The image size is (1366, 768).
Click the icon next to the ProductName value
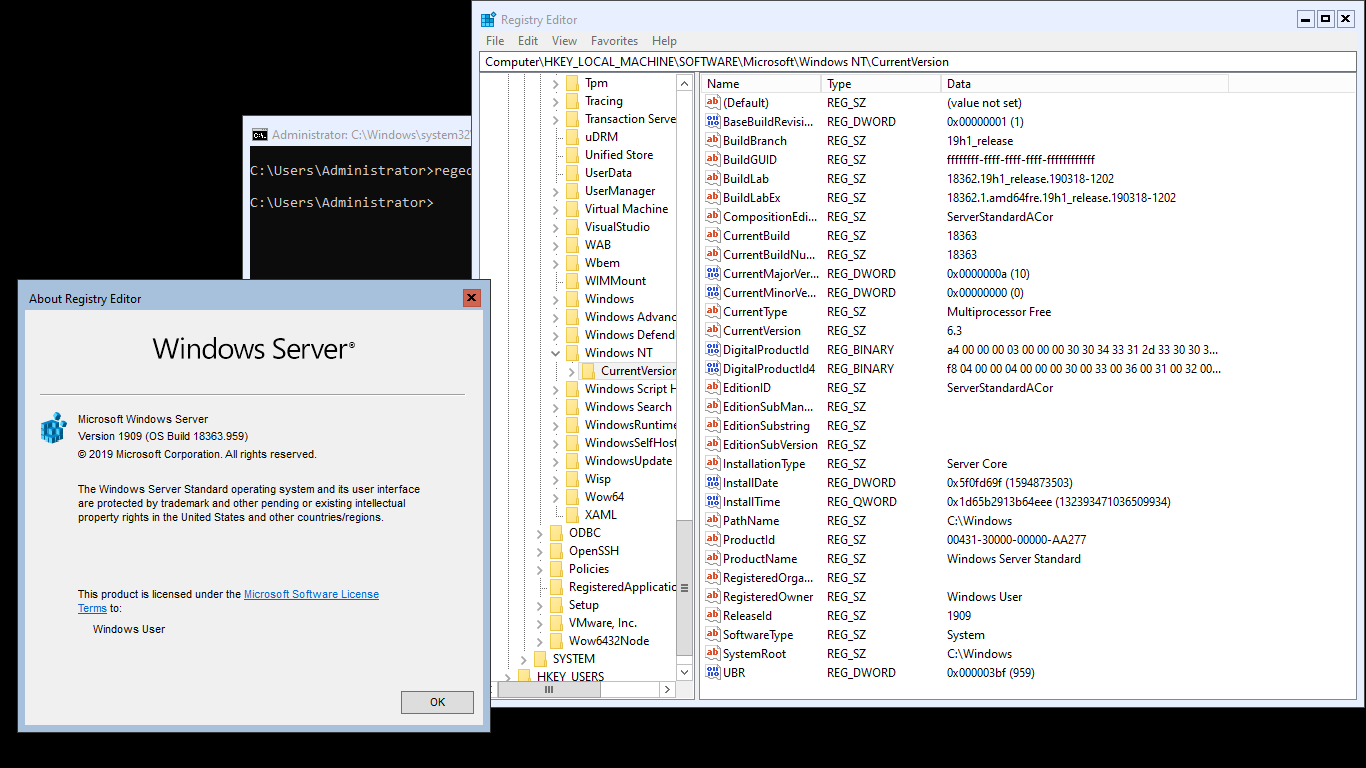pos(713,558)
